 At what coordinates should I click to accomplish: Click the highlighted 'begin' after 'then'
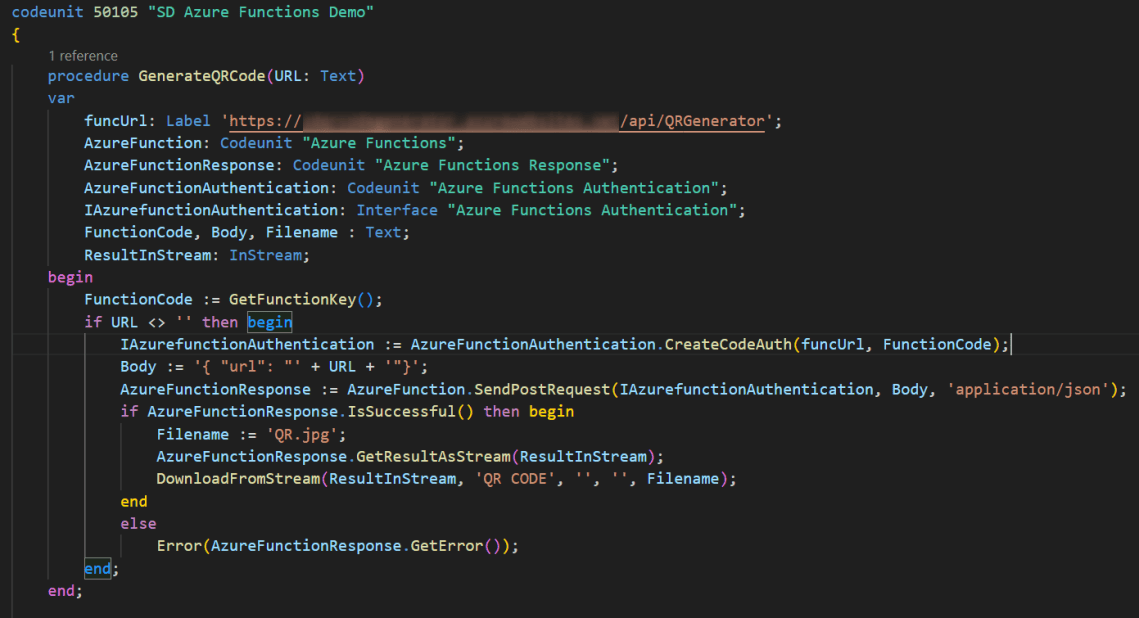pos(269,322)
